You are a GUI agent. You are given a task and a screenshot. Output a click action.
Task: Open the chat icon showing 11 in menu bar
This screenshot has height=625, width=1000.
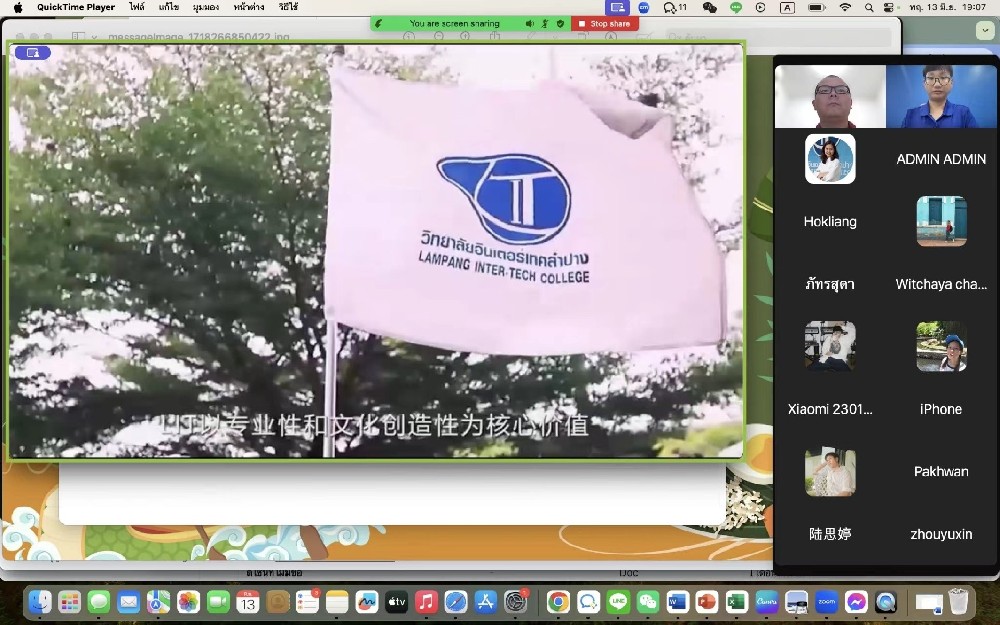(675, 8)
